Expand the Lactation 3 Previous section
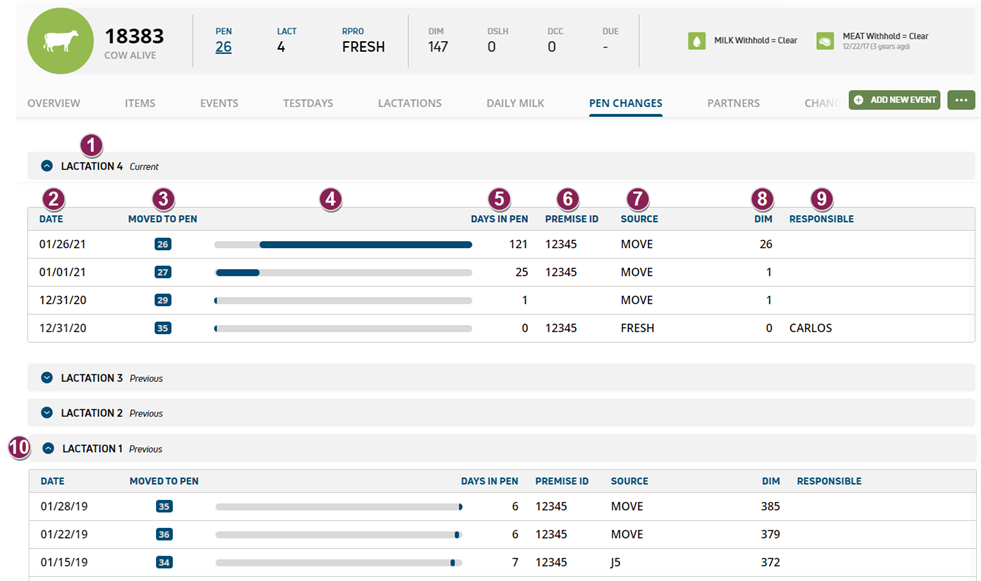Screen dimensions: 981x581 click(x=46, y=378)
